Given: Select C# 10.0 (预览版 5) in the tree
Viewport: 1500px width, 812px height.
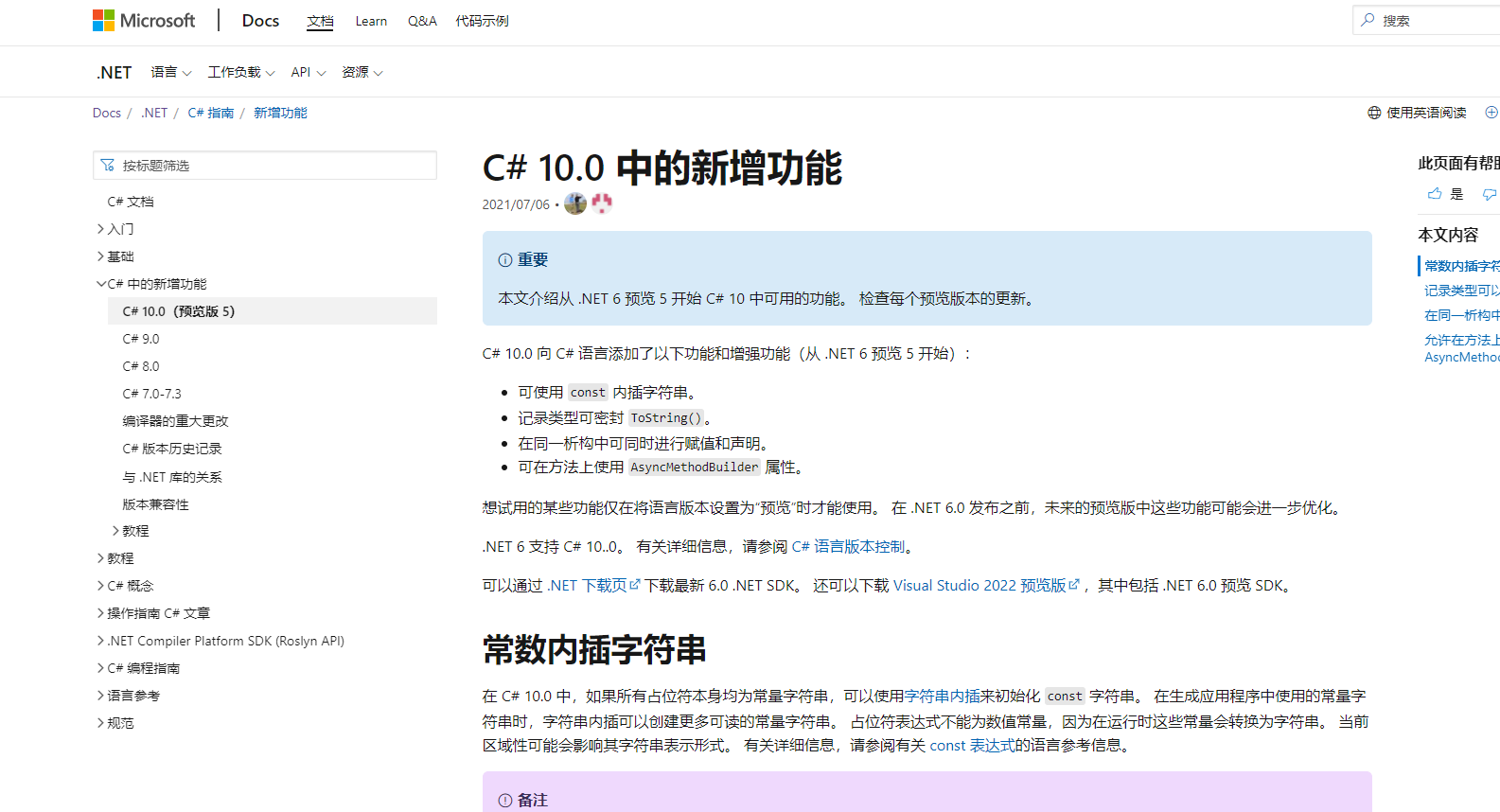Looking at the screenshot, I should 273,311.
